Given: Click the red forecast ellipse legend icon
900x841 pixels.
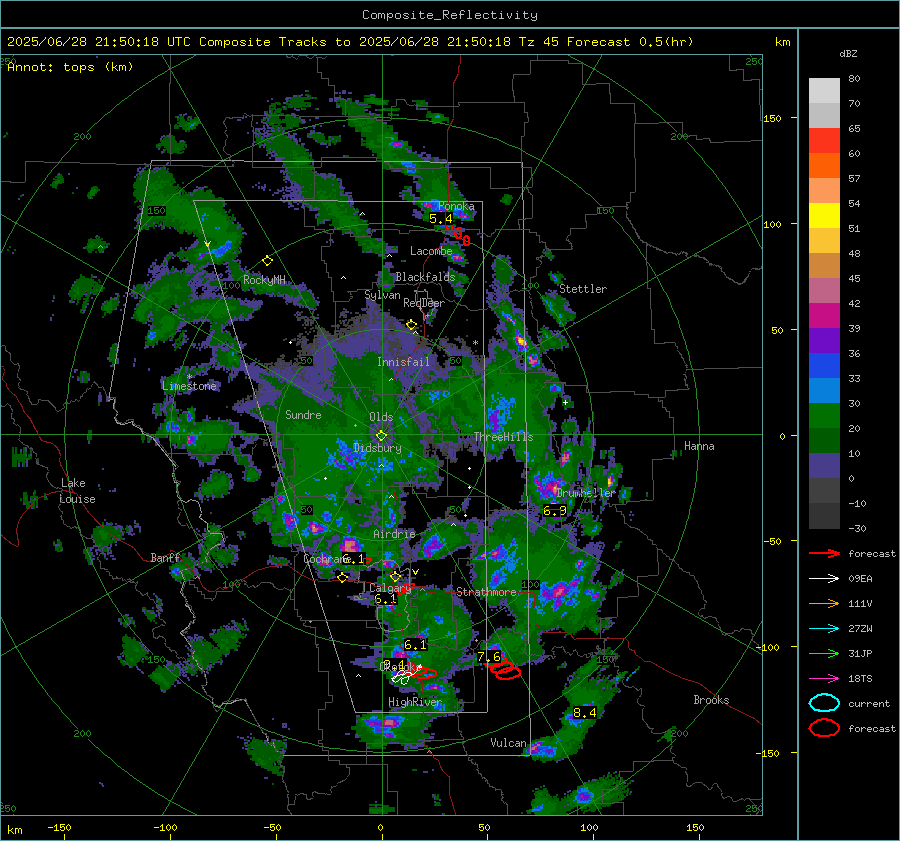Looking at the screenshot, I should click(824, 728).
